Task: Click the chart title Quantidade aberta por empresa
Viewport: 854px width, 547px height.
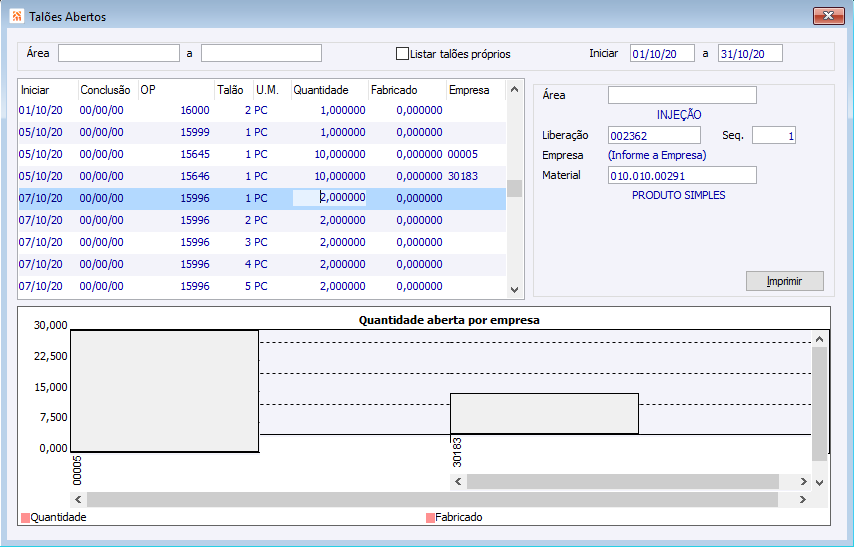Action: pyautogui.click(x=449, y=320)
